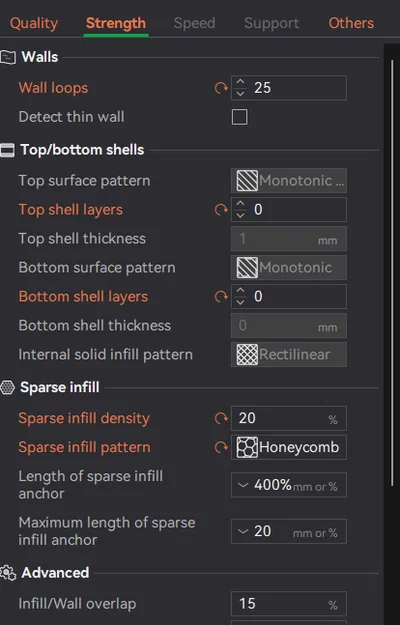Image resolution: width=400 pixels, height=625 pixels.
Task: Click the Sparse infill density label
Action: pos(84,418)
